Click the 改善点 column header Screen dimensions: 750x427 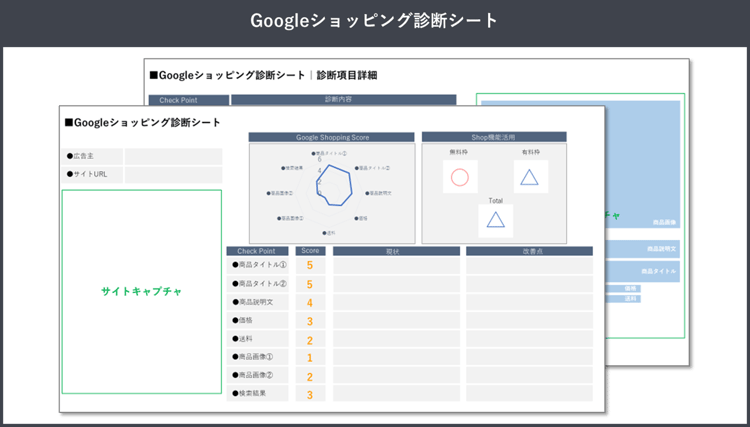click(529, 251)
